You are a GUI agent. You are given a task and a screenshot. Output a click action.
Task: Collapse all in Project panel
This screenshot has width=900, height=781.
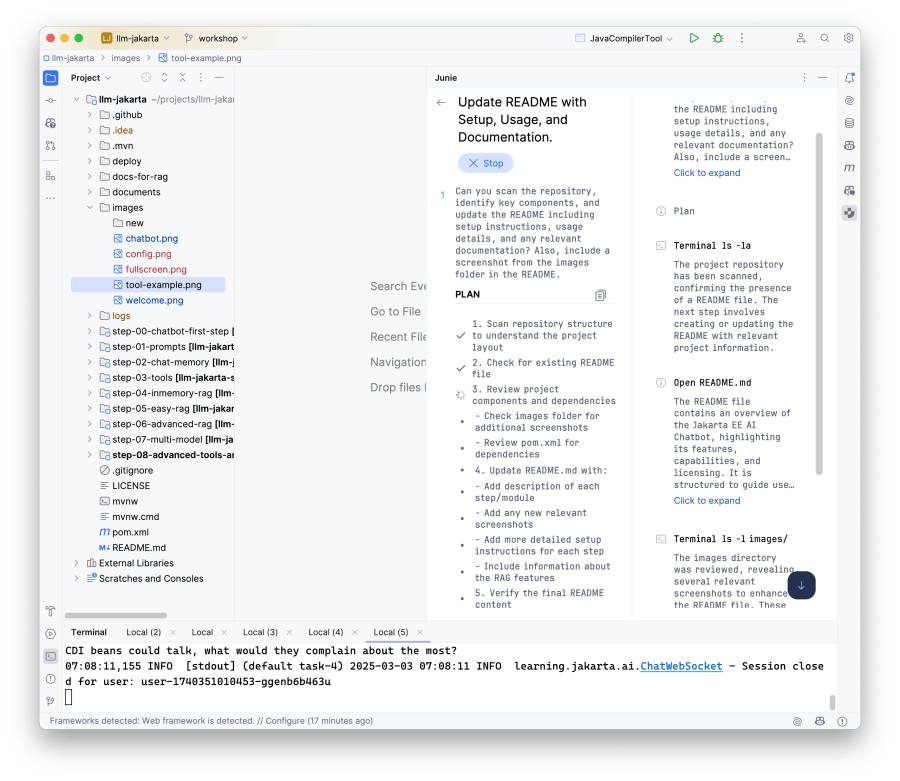pos(183,77)
